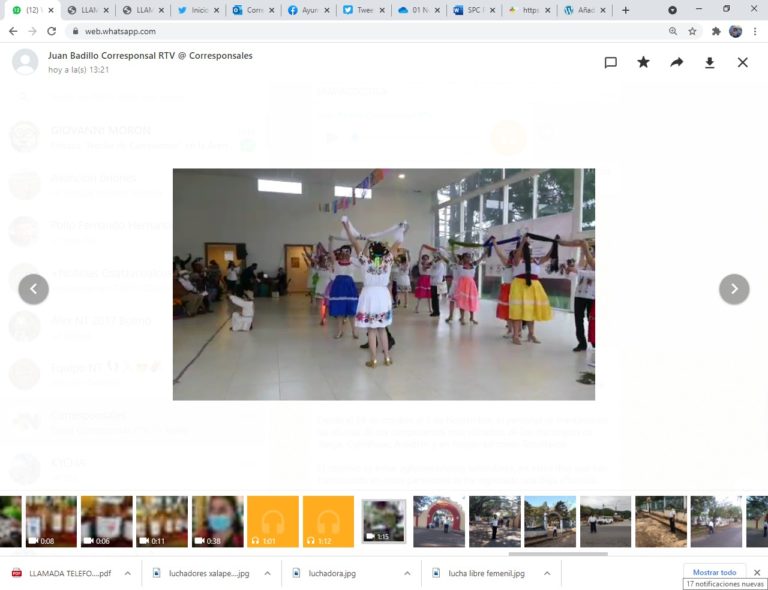Reload the WhatsApp Web page
This screenshot has height=590, width=768.
(51, 31)
